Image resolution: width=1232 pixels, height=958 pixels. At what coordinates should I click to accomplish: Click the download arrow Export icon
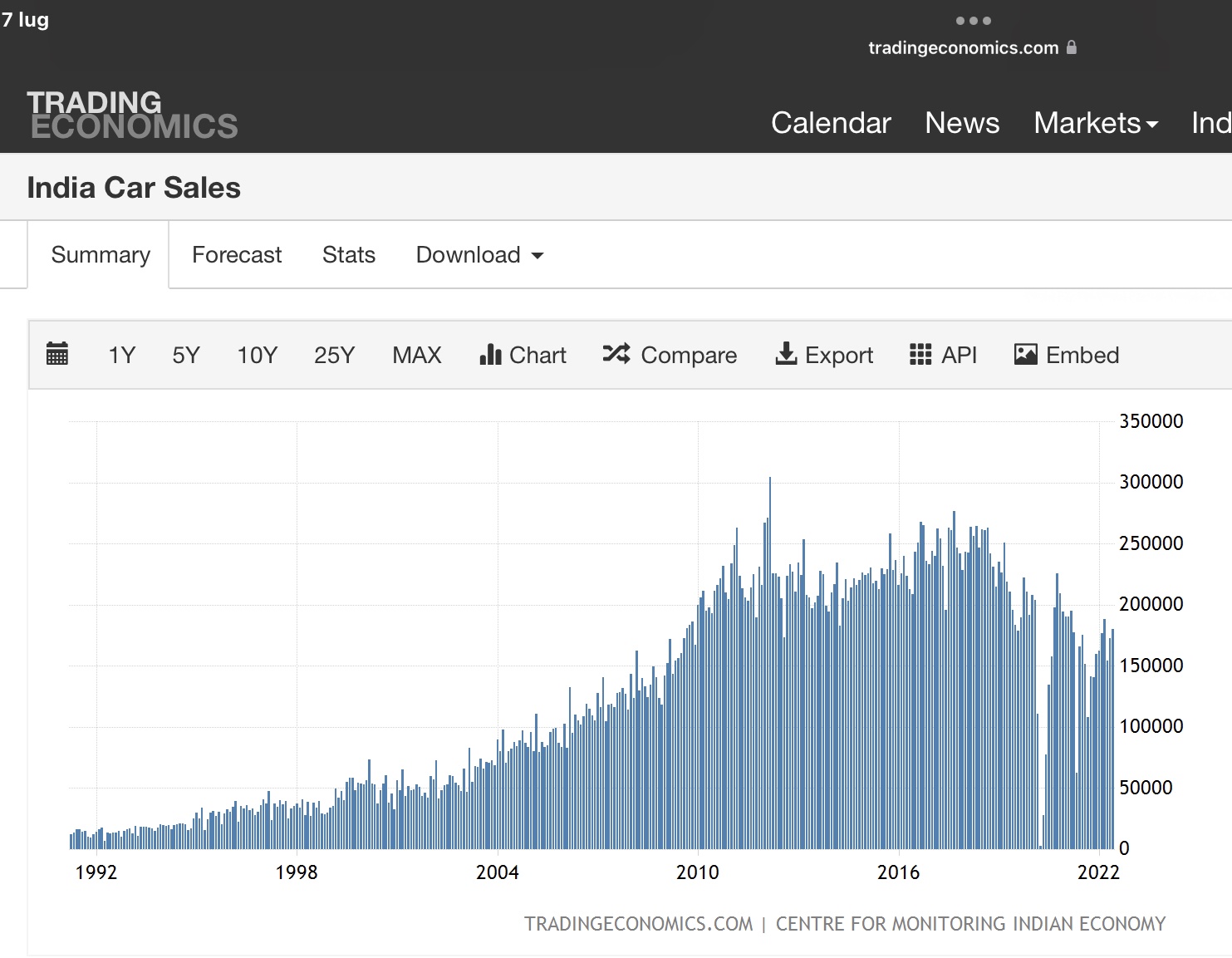point(786,354)
